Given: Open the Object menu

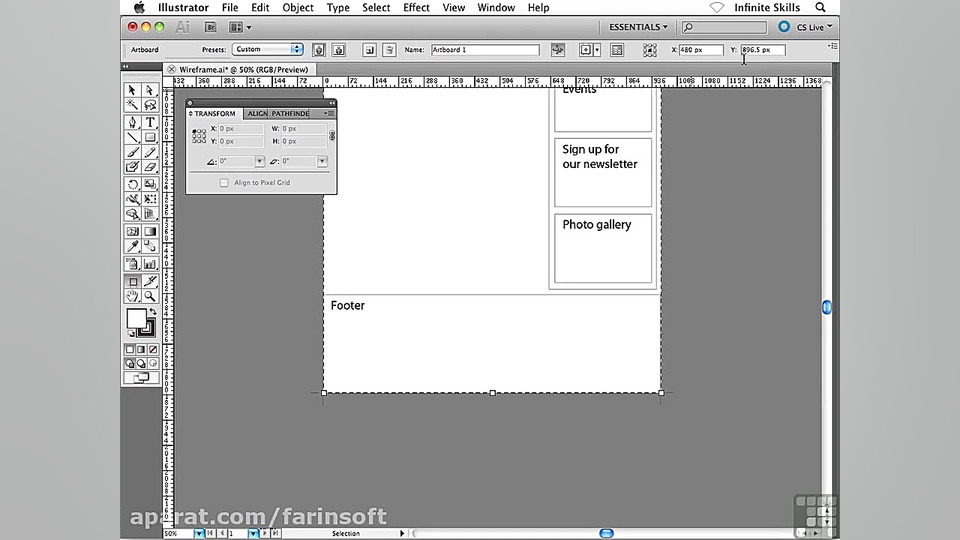Looking at the screenshot, I should pos(298,7).
